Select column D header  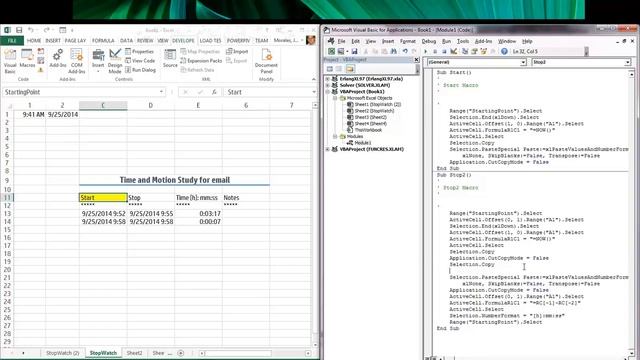coord(151,105)
